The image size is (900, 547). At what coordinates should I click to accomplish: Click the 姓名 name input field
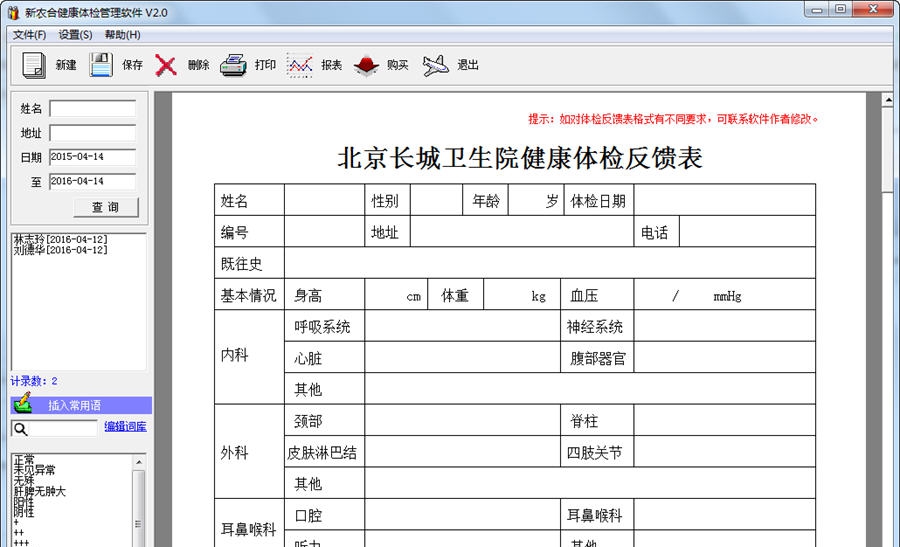(x=92, y=108)
